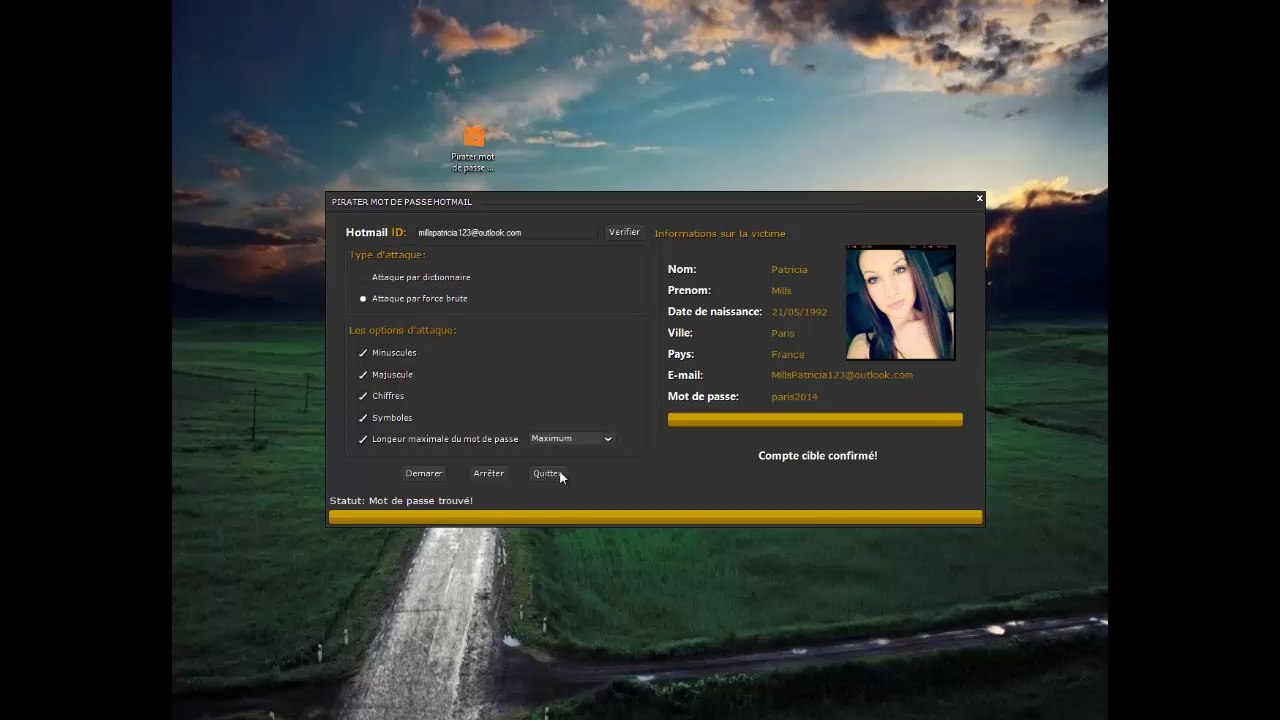
Task: Click the 'MillsPatricia123@outlook.com' E-mail value
Action: click(x=842, y=375)
